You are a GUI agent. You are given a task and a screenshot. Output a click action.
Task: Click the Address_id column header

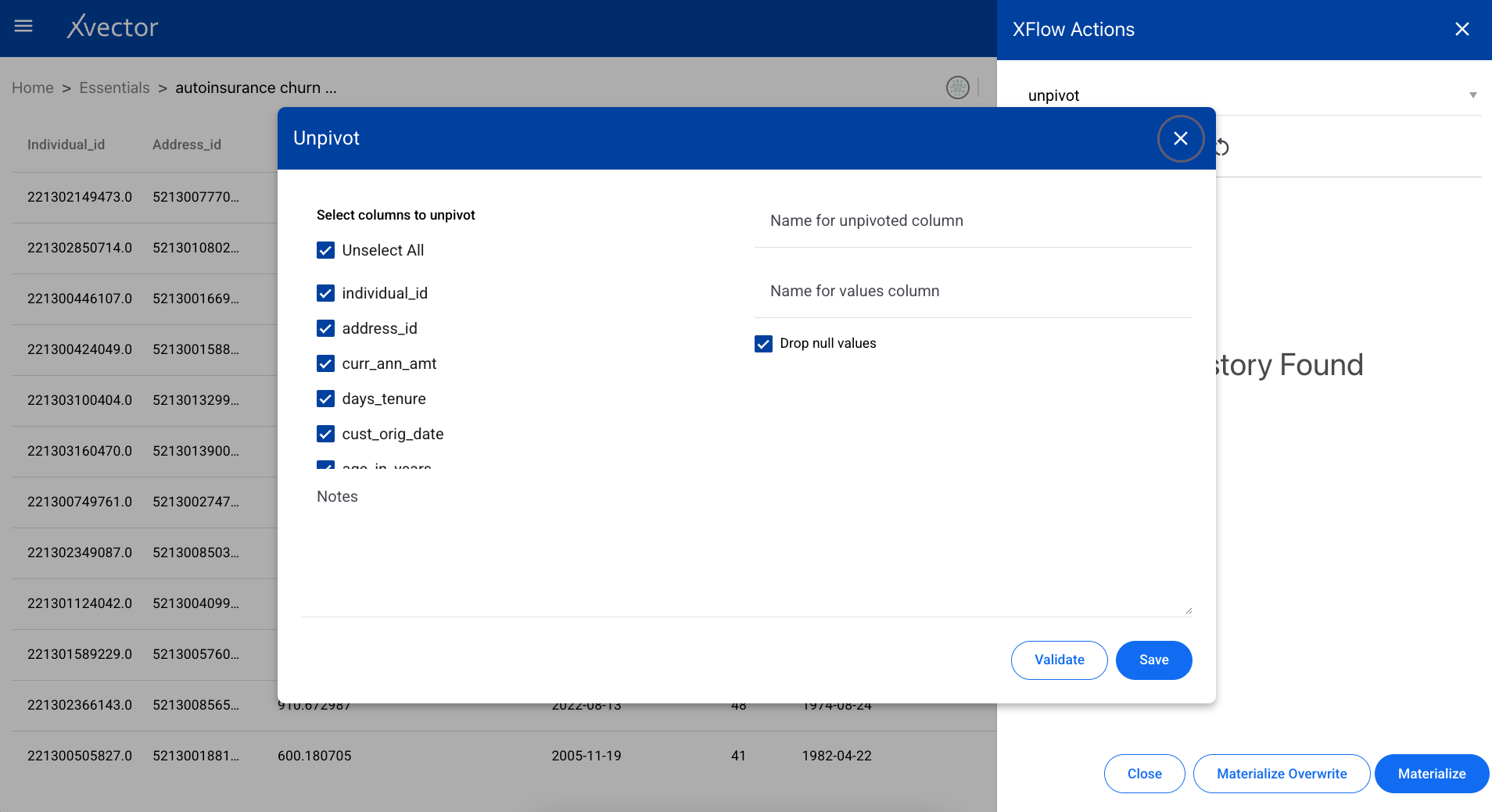[187, 145]
